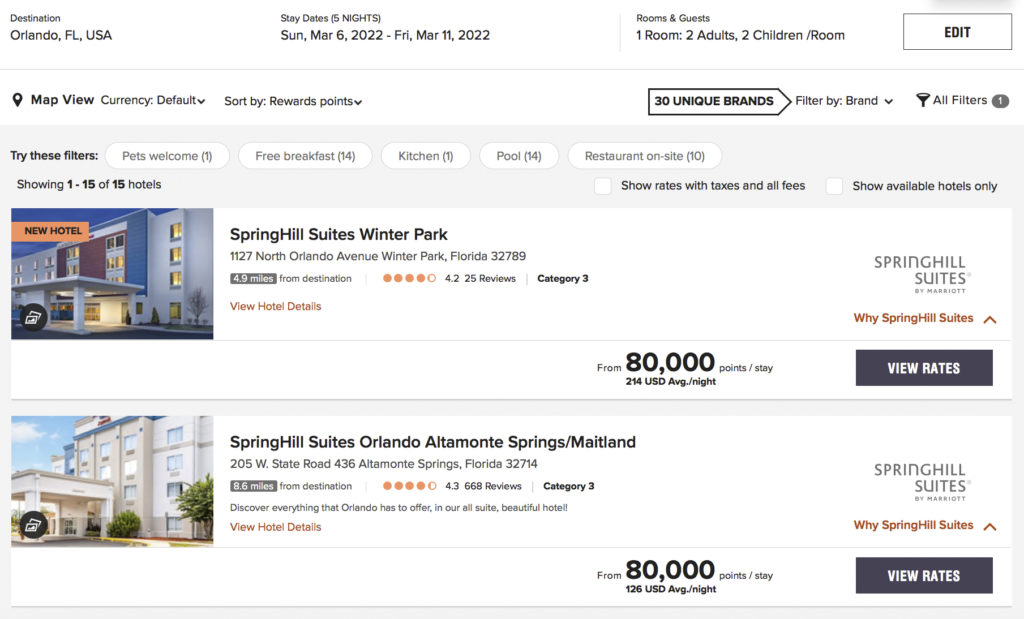Click the star rating dots for Winter Park
This screenshot has width=1024, height=619.
(409, 278)
